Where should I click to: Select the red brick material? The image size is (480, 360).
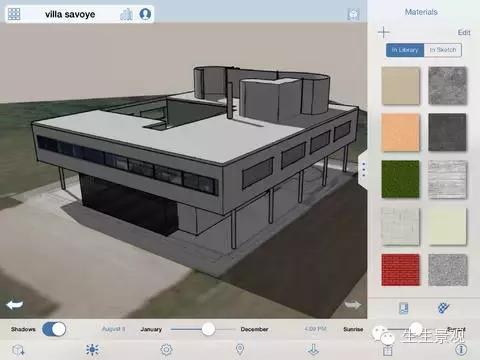coord(400,270)
